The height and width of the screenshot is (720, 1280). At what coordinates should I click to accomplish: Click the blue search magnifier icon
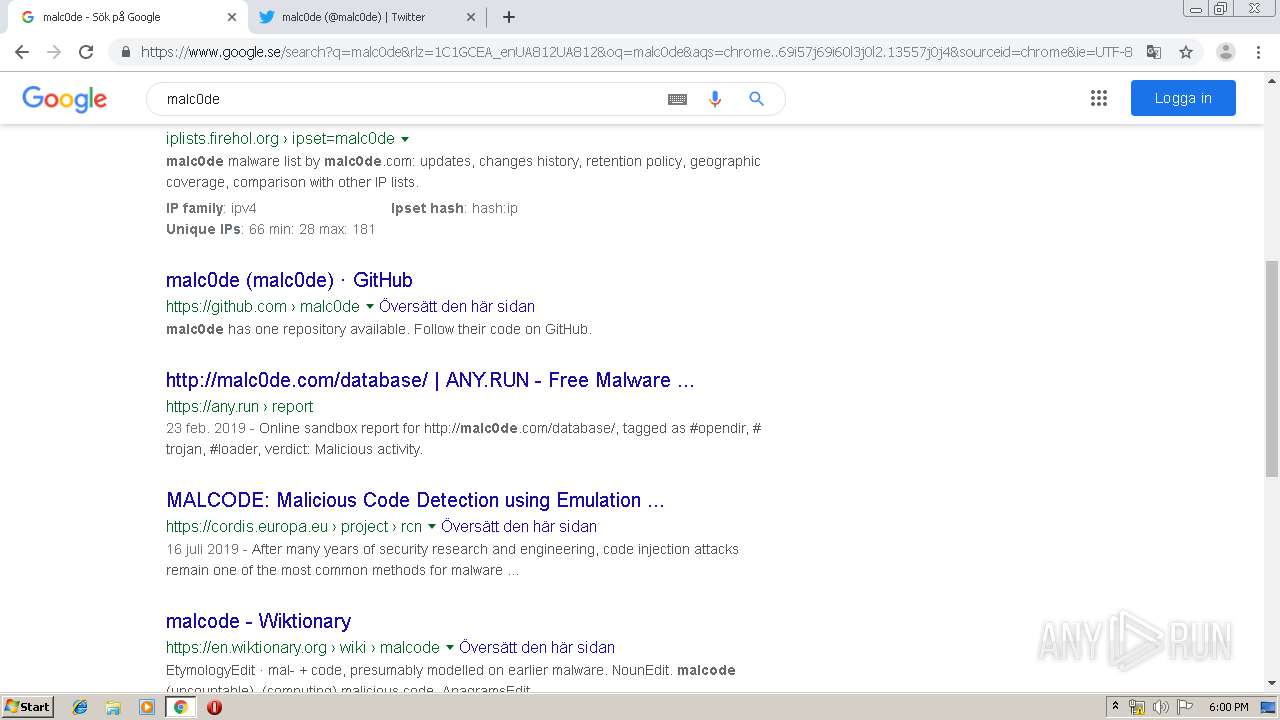pos(756,99)
